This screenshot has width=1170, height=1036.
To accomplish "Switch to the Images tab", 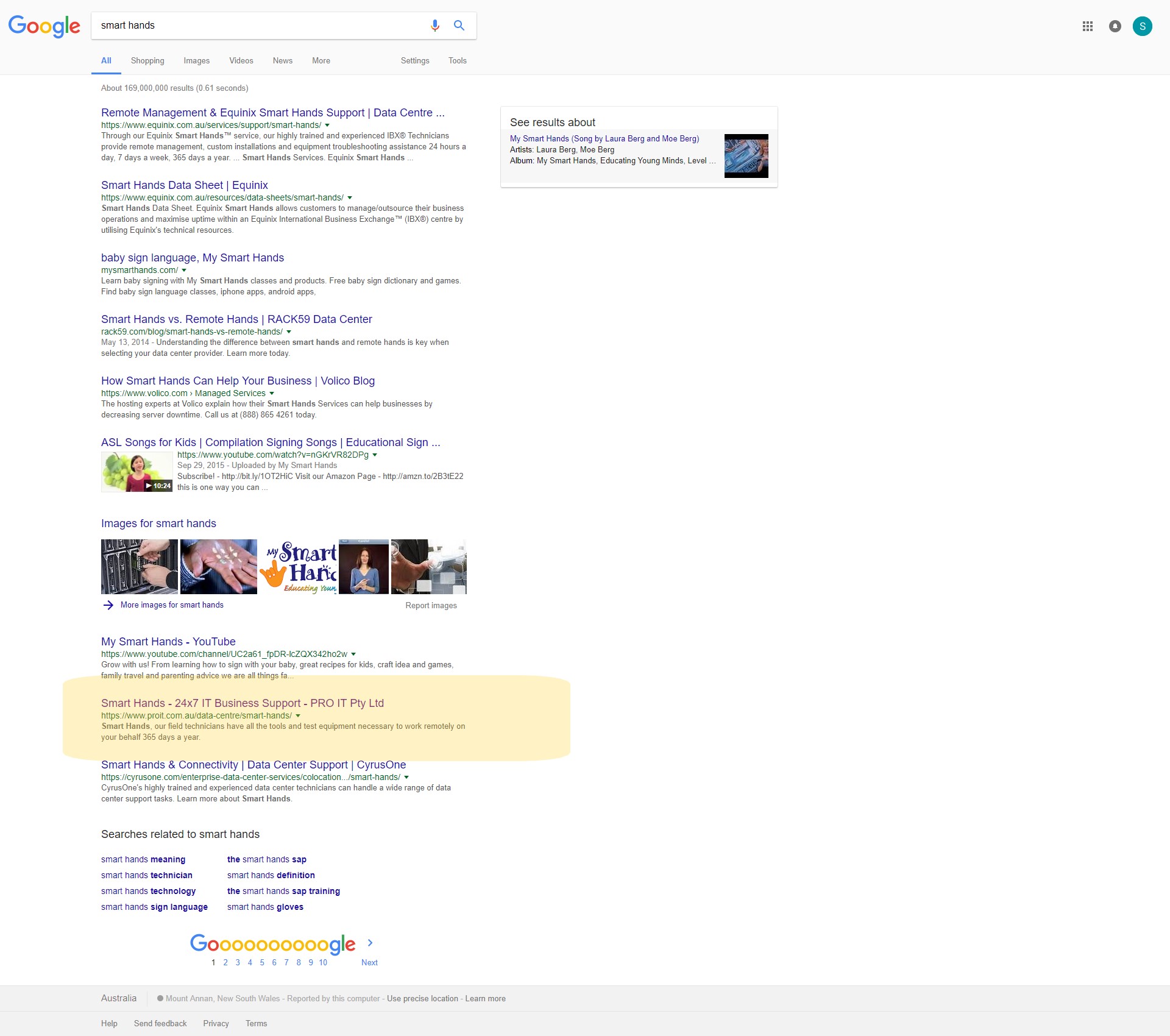I will [x=197, y=61].
